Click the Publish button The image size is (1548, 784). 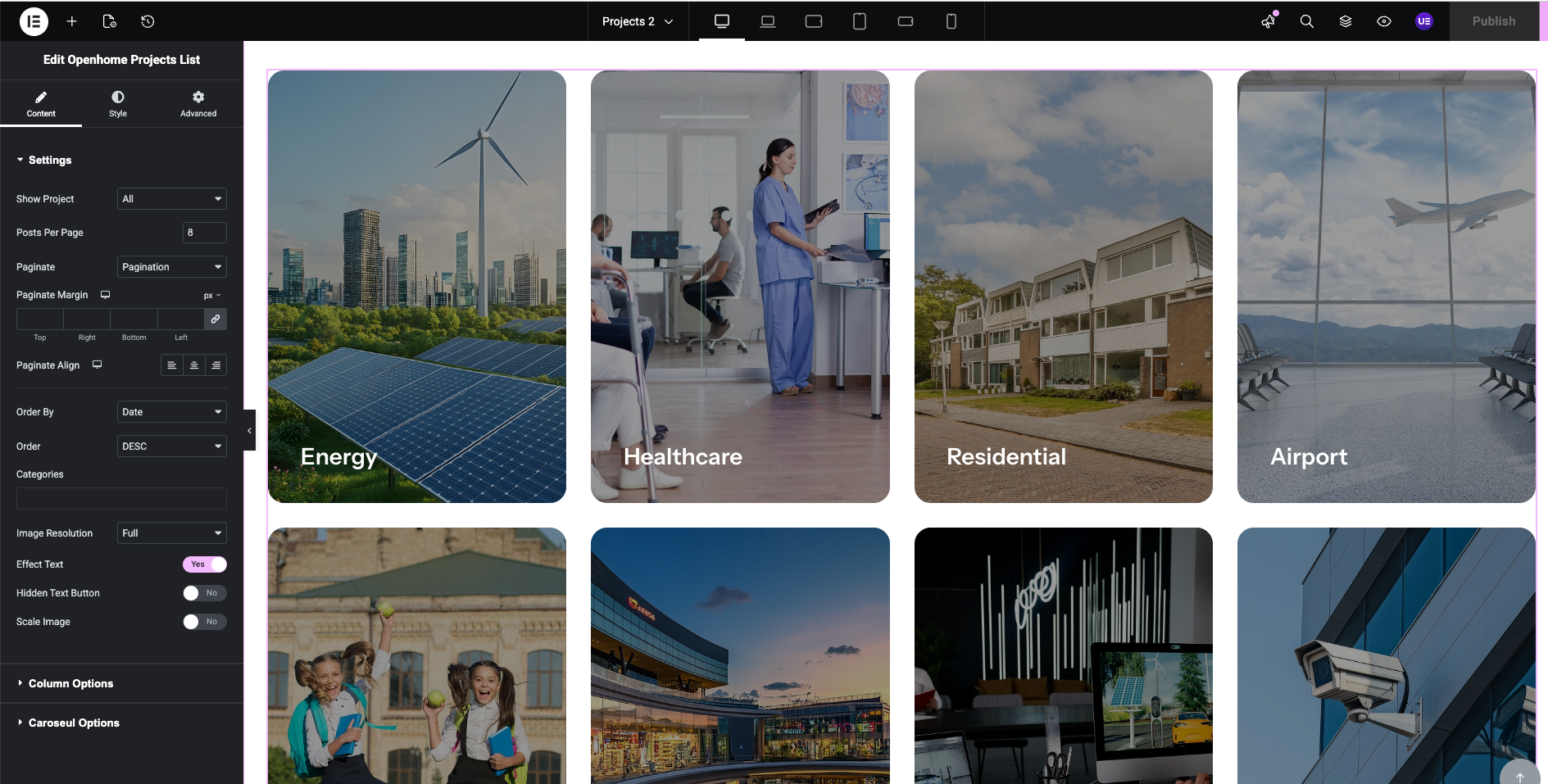(1493, 21)
